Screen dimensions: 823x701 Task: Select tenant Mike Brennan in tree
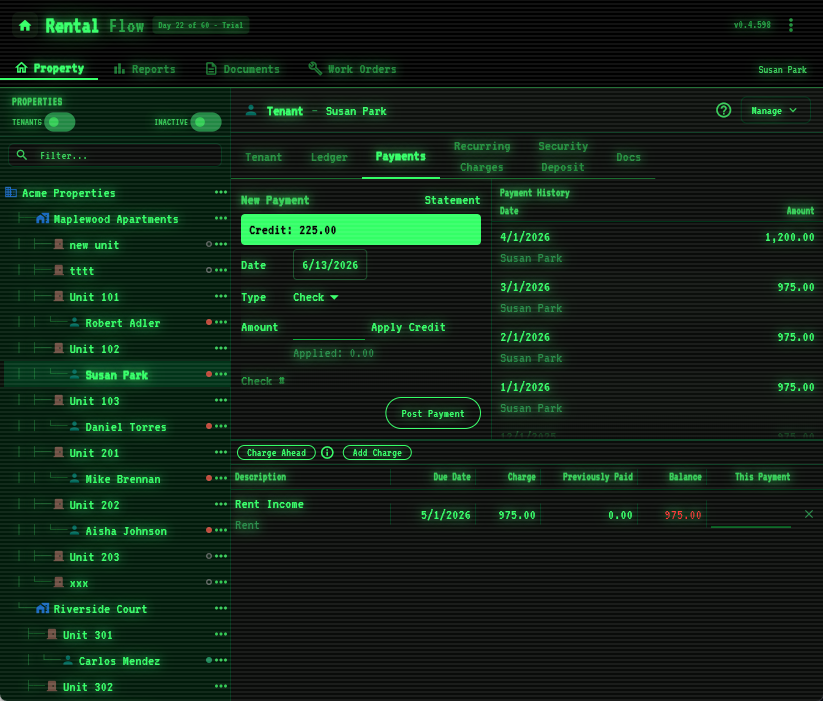pyautogui.click(x=117, y=479)
